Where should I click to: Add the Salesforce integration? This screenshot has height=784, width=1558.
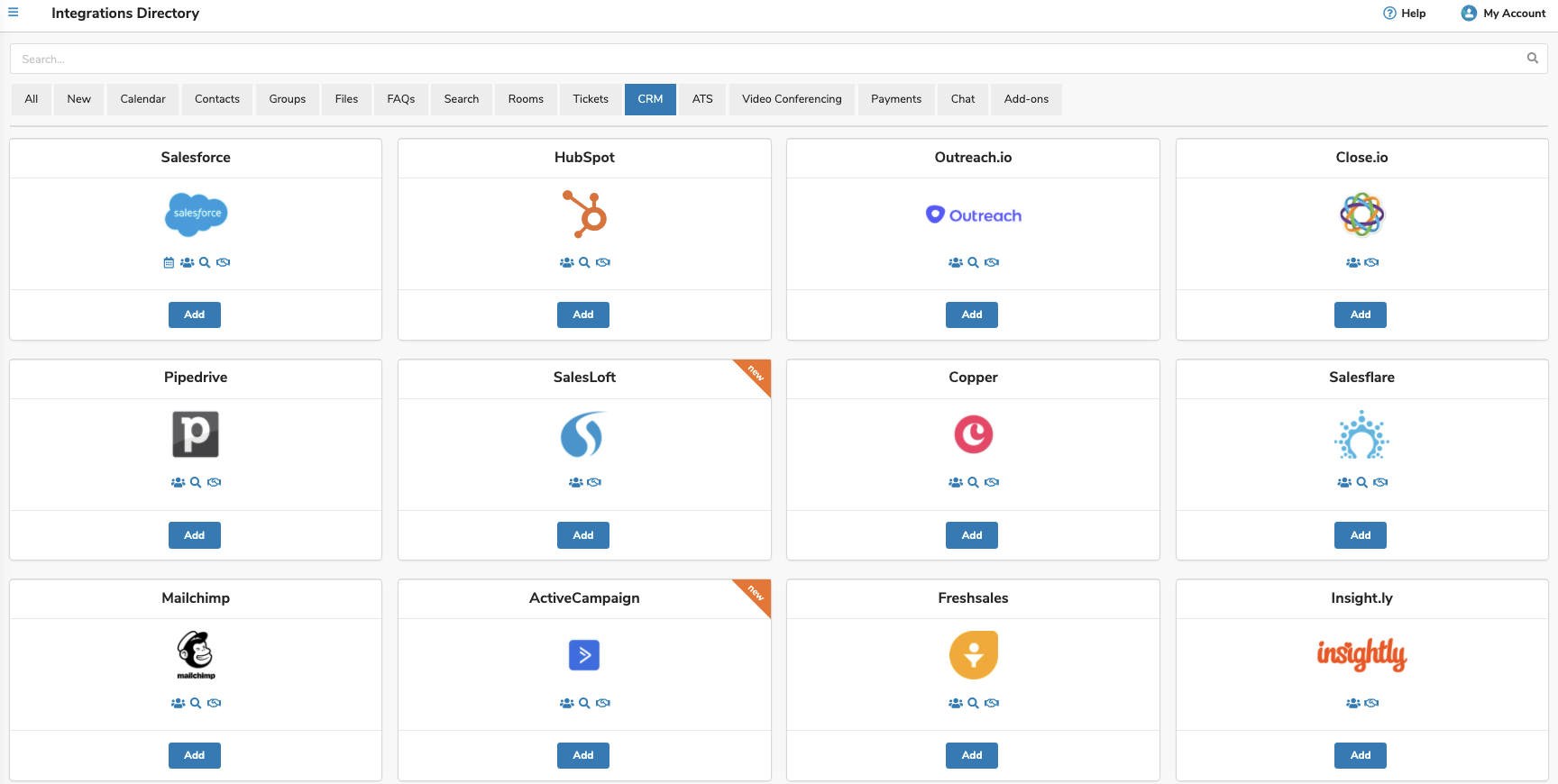195,315
